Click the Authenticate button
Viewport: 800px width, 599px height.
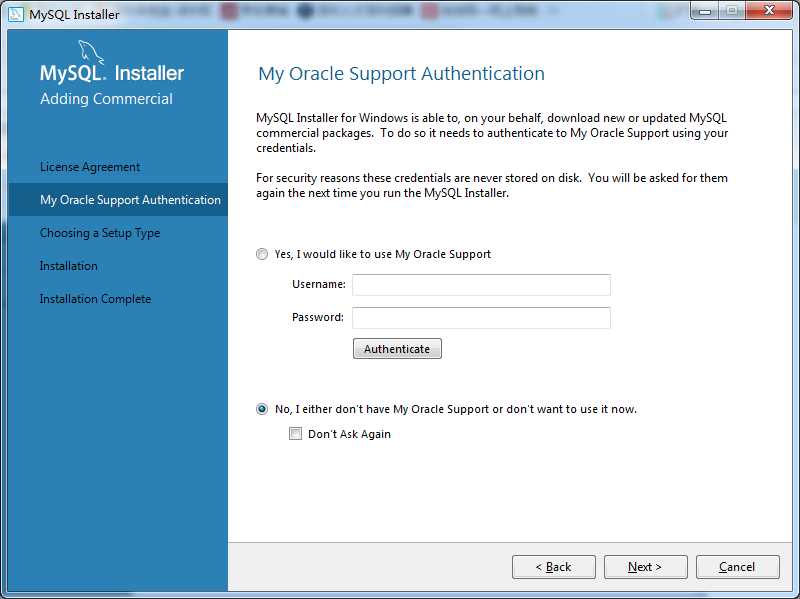point(397,349)
